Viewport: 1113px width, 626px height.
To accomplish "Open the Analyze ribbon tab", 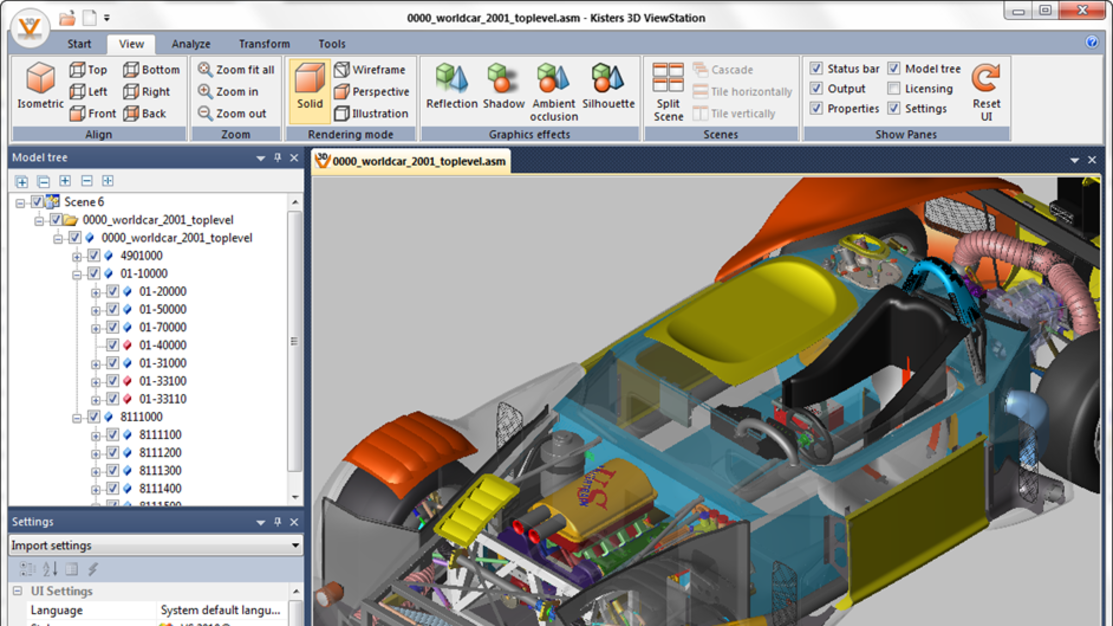I will [x=191, y=43].
